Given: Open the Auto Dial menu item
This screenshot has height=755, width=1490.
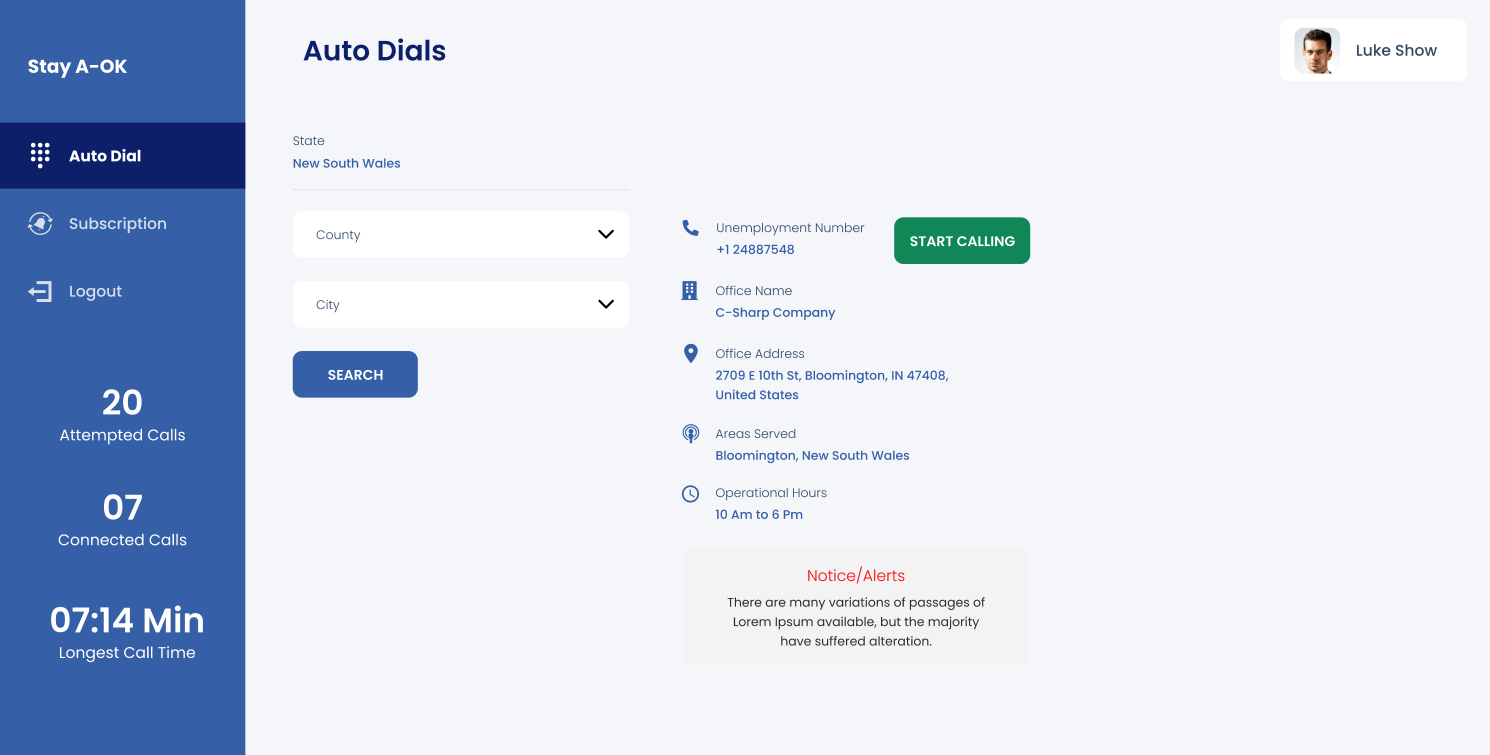Looking at the screenshot, I should 105,155.
